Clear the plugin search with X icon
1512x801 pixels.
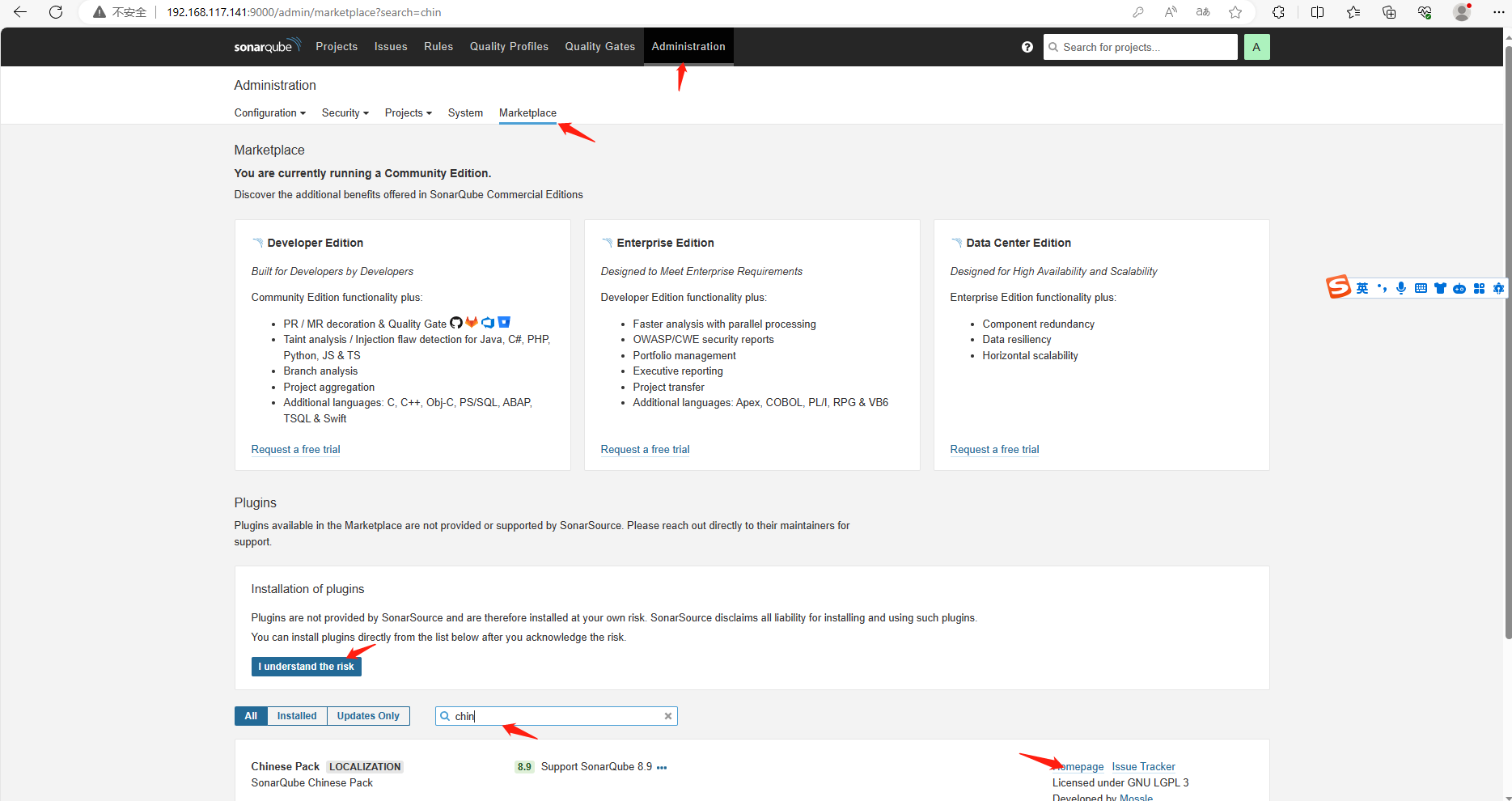coord(668,716)
